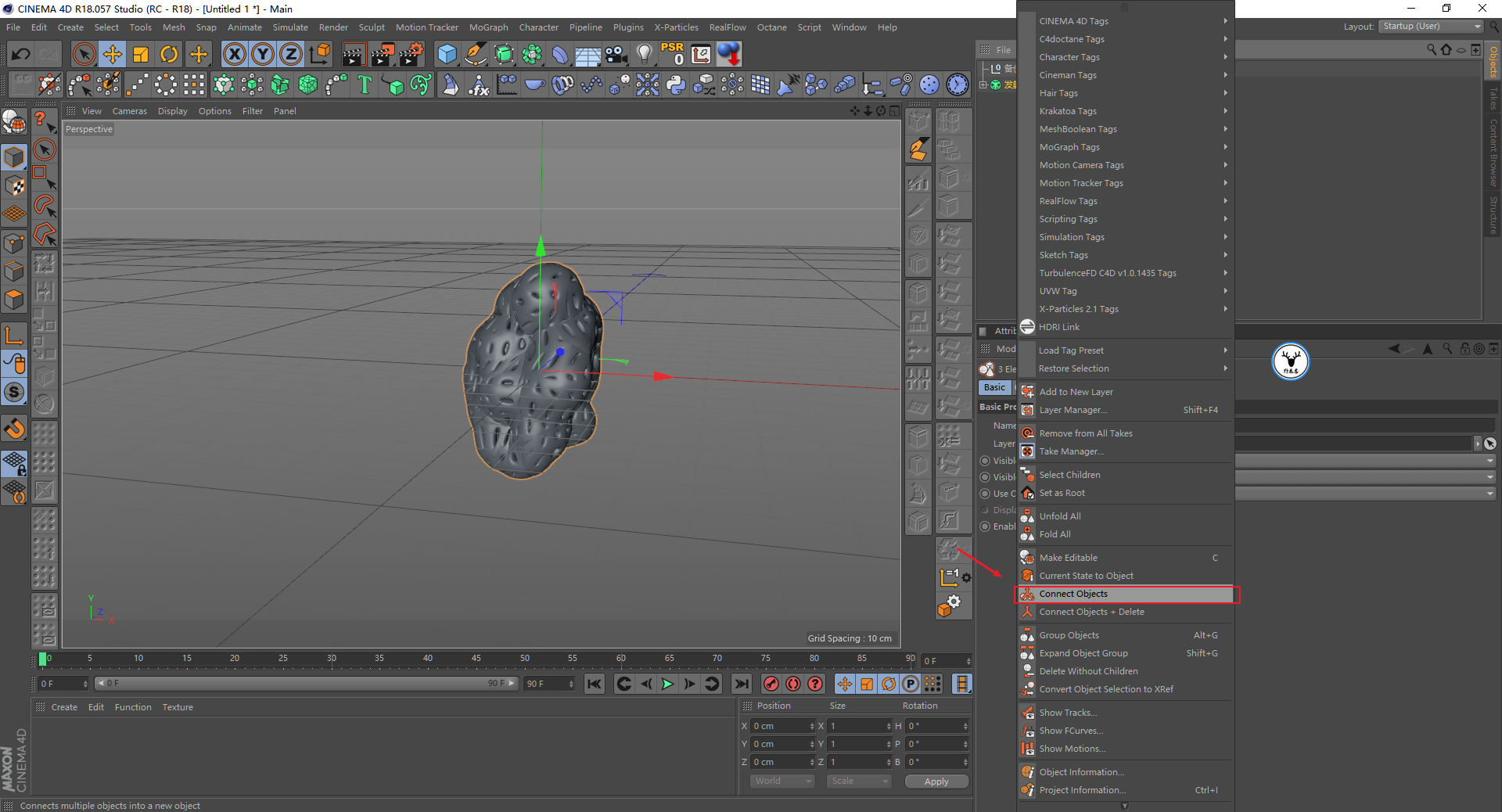Viewport: 1502px width, 812px height.
Task: Open the Spline pen tool
Action: pos(475,54)
